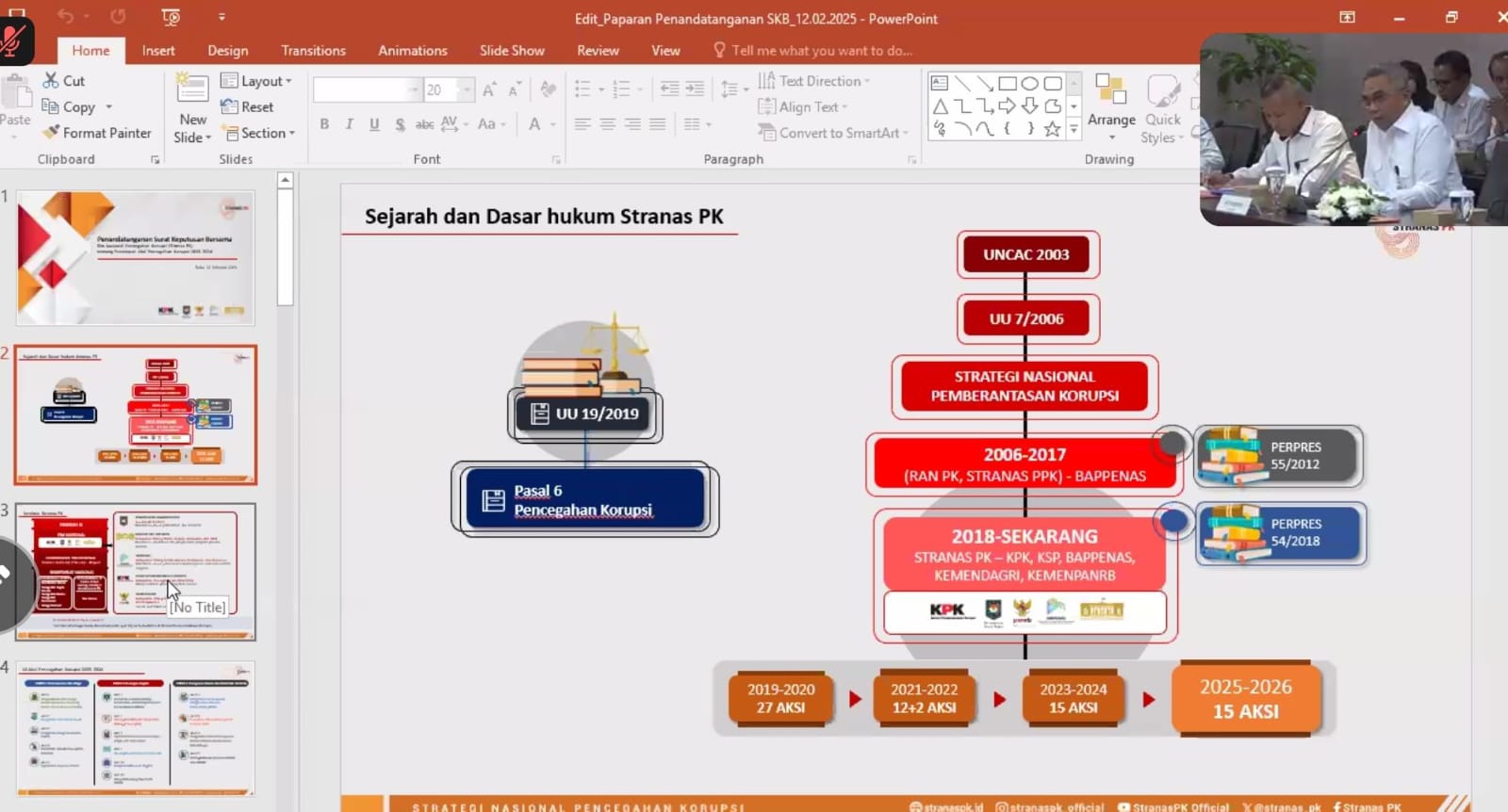Click the Copy button
Viewport: 1508px width, 812px height.
[x=69, y=107]
